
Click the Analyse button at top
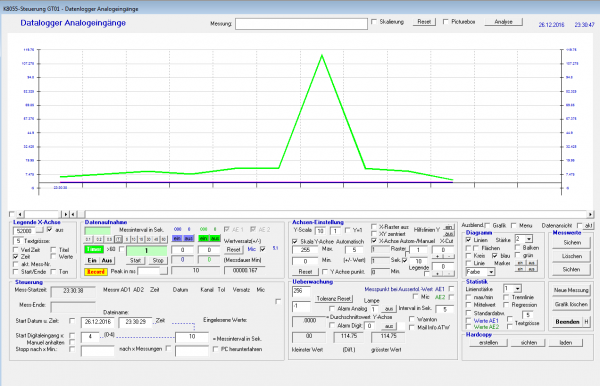coord(503,22)
